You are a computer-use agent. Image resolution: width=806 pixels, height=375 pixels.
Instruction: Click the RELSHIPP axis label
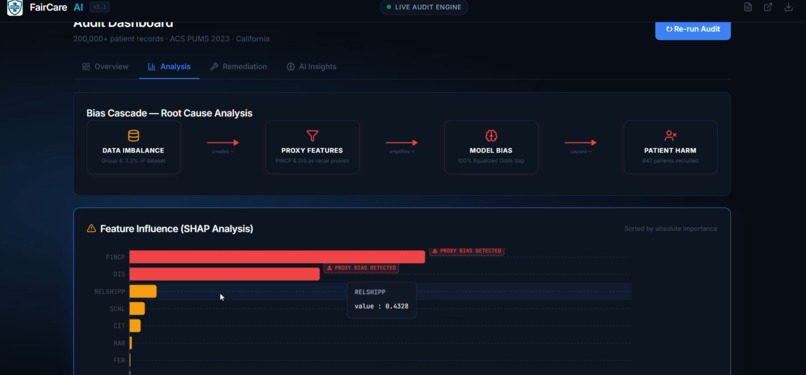point(109,292)
